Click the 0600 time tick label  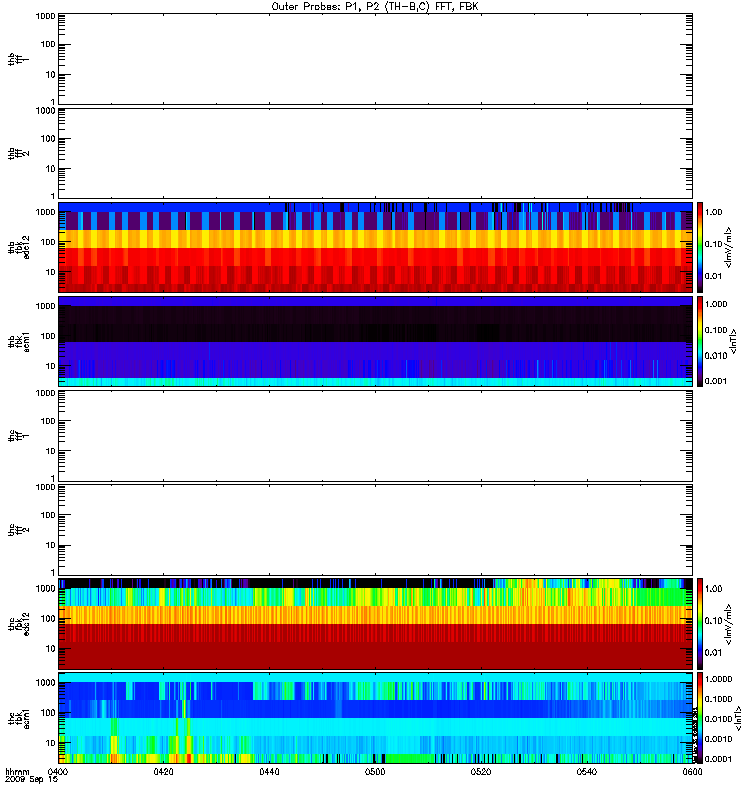click(x=692, y=771)
